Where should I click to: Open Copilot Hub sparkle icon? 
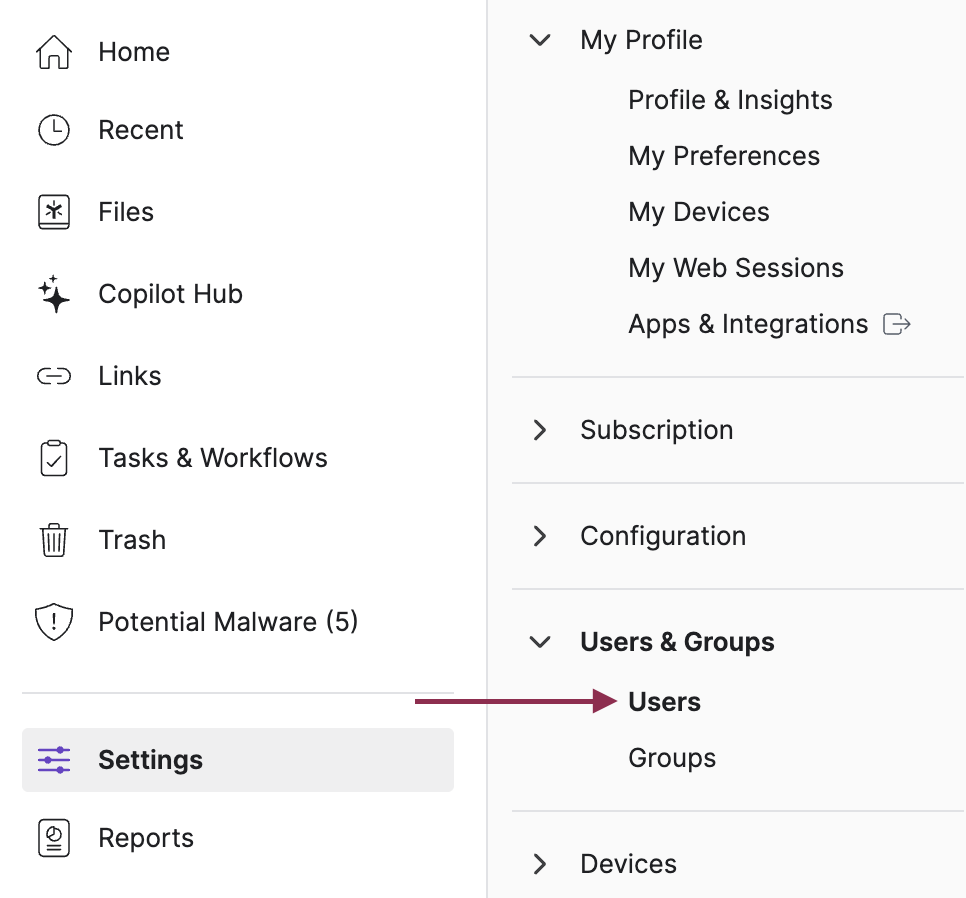pyautogui.click(x=54, y=294)
